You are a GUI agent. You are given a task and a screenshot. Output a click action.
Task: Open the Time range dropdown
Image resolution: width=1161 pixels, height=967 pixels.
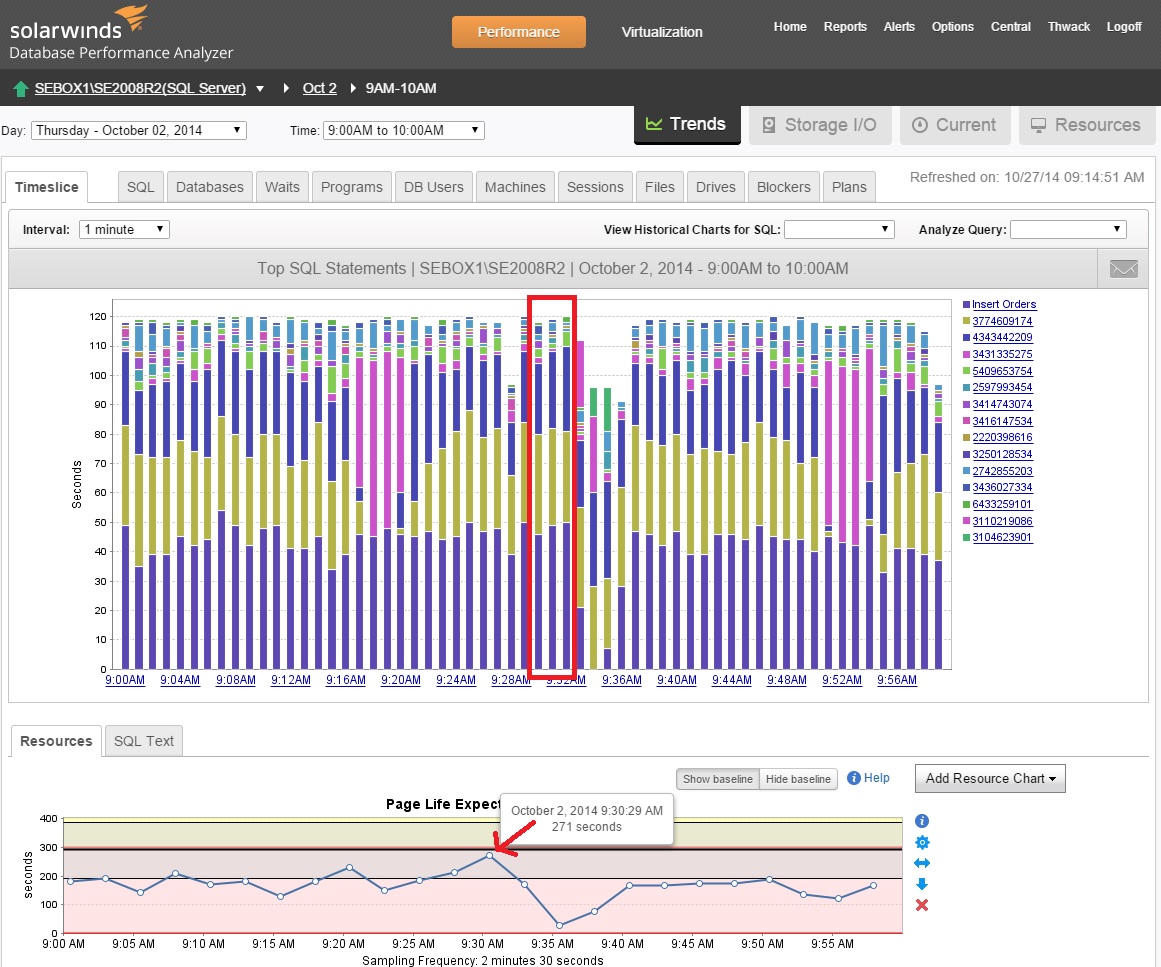403,130
